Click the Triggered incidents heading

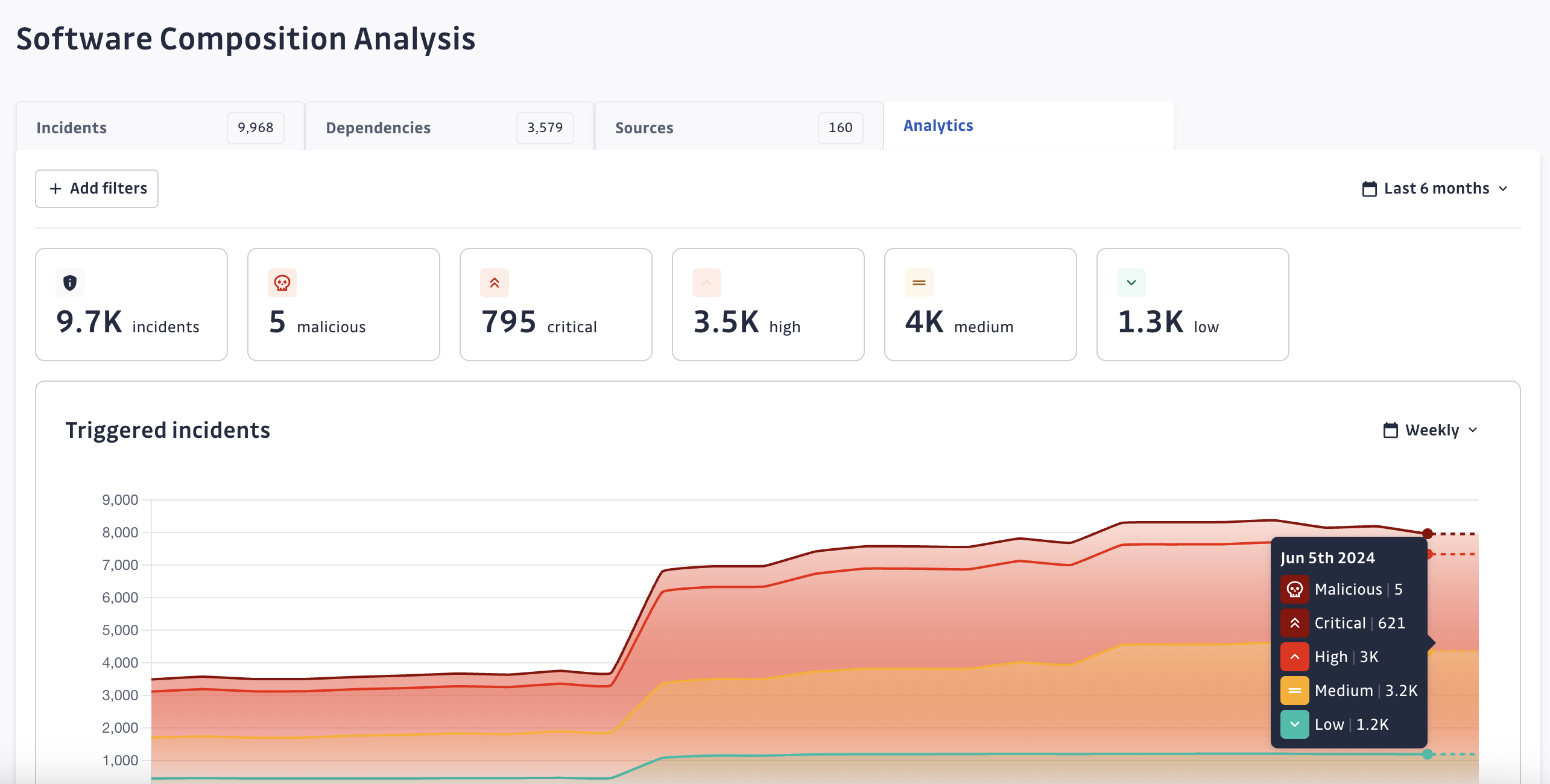point(168,430)
